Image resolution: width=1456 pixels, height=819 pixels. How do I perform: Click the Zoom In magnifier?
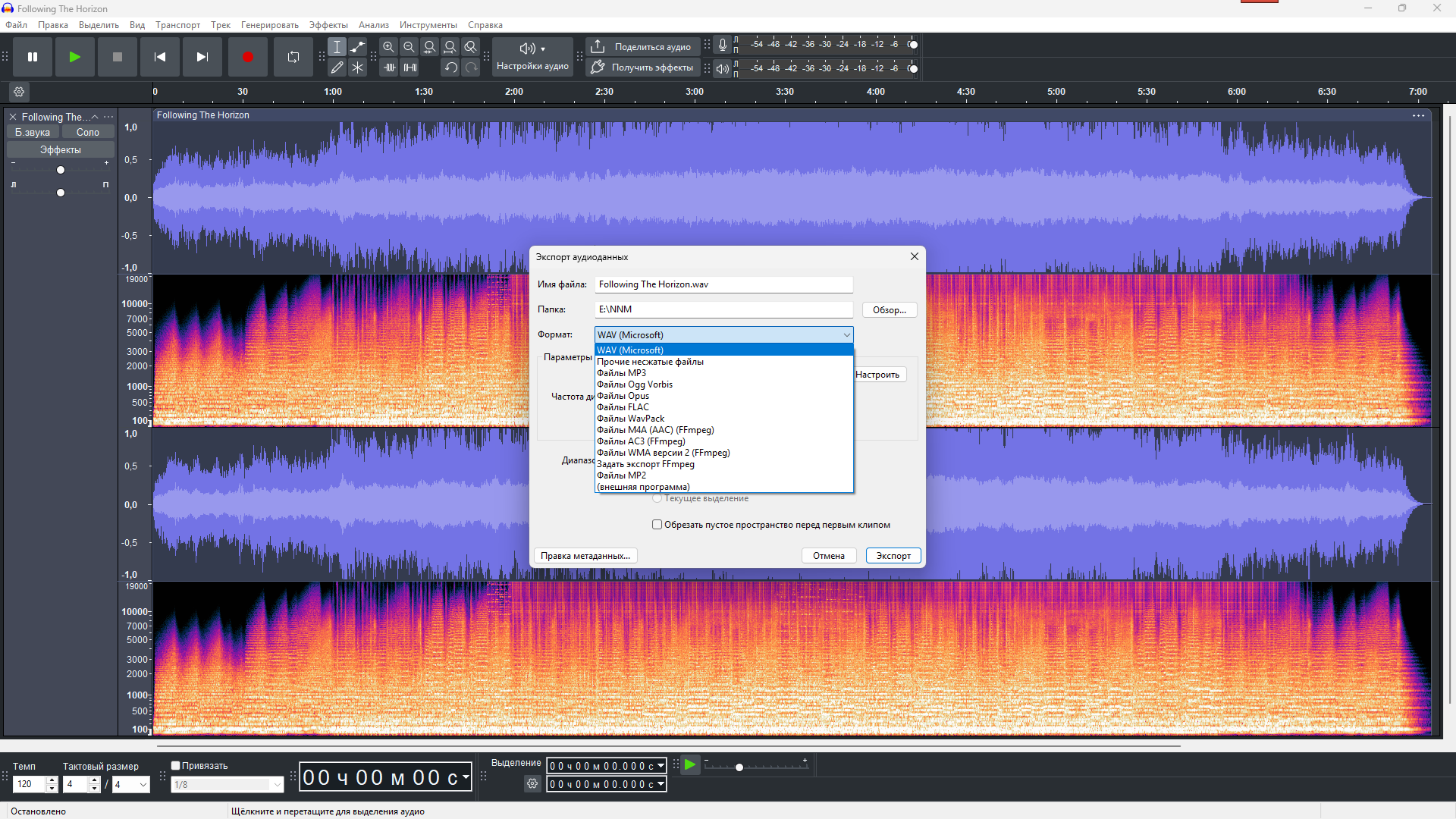pyautogui.click(x=389, y=47)
